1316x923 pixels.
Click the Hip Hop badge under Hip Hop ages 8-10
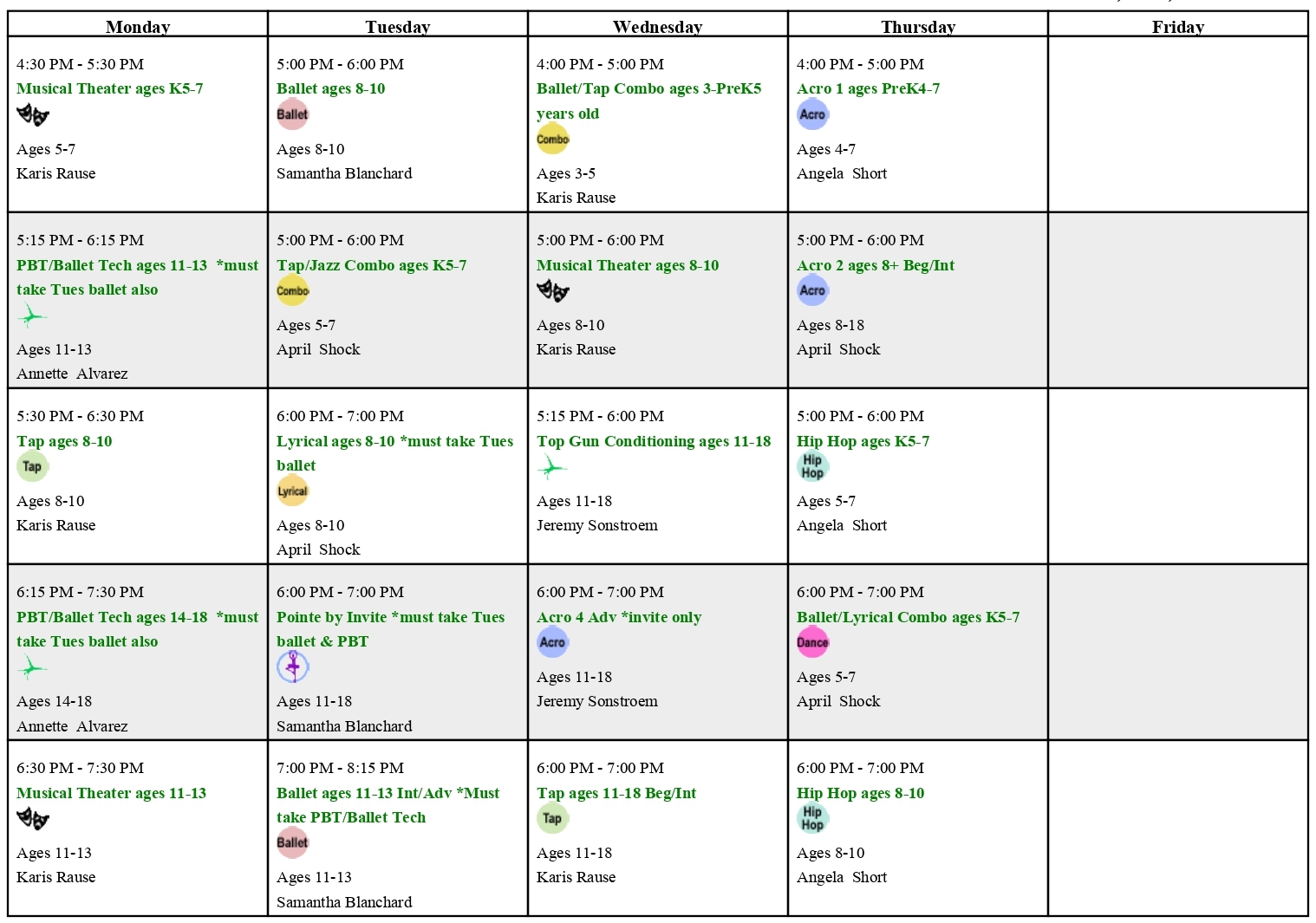click(812, 818)
